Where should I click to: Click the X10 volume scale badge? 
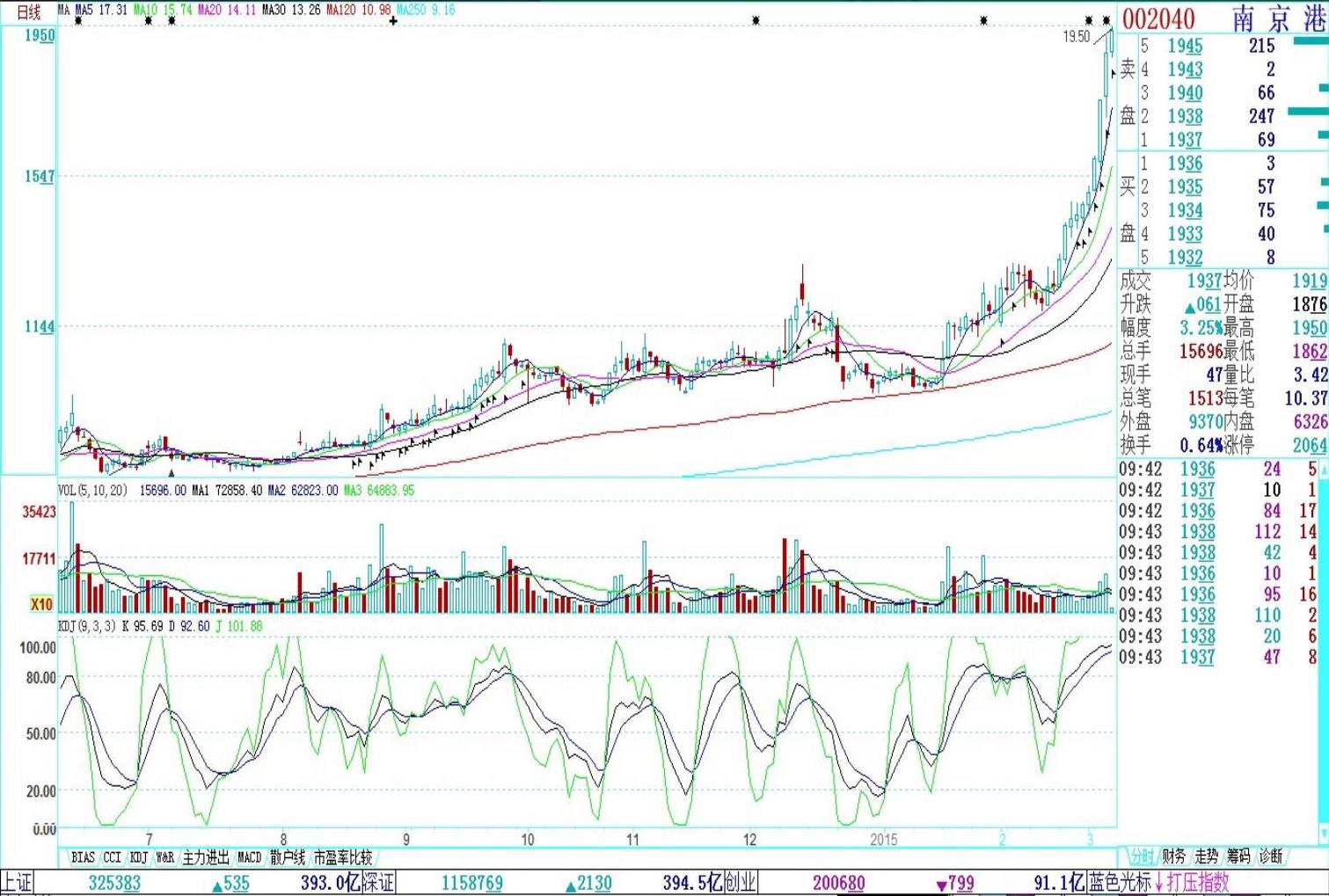click(41, 605)
